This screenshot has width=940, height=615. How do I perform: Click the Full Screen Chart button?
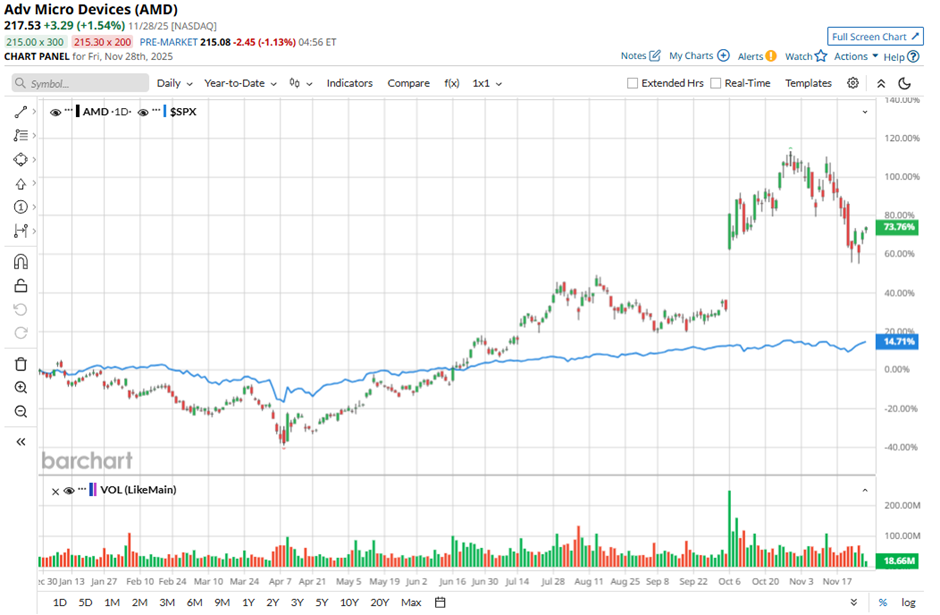tap(875, 36)
